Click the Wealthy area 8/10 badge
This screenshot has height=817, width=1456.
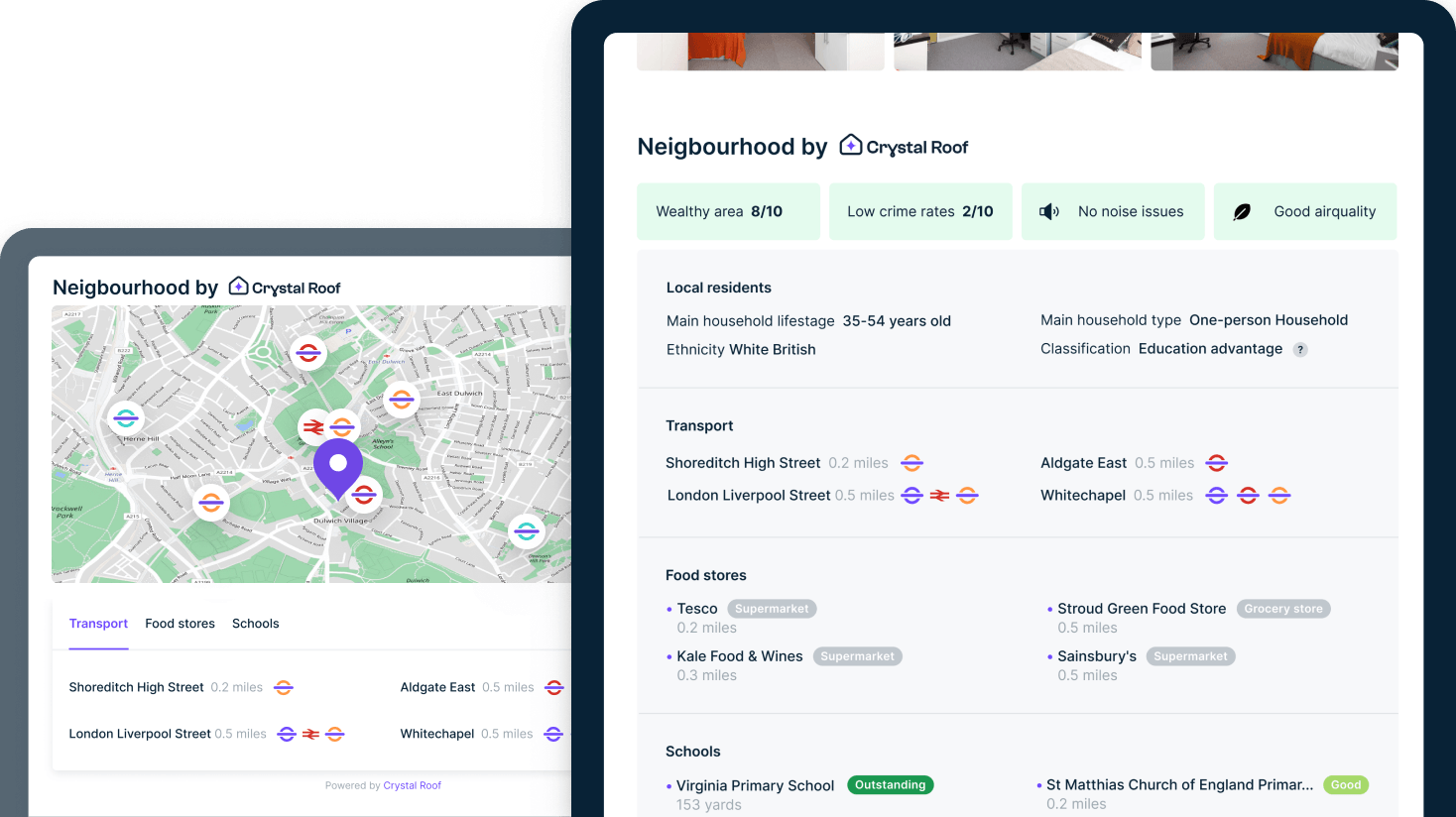728,211
